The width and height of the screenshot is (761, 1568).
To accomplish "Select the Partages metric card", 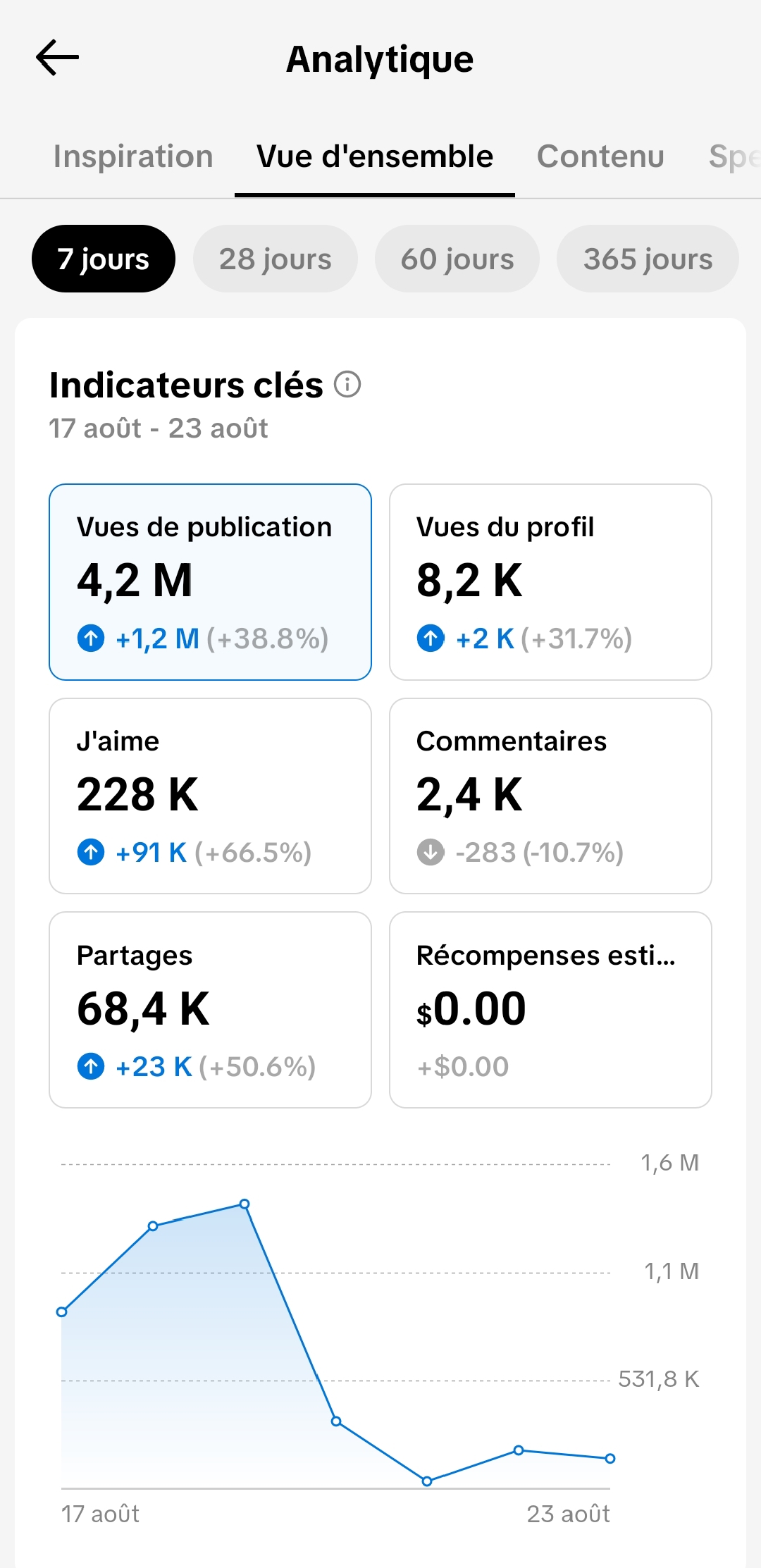I will pos(210,1010).
